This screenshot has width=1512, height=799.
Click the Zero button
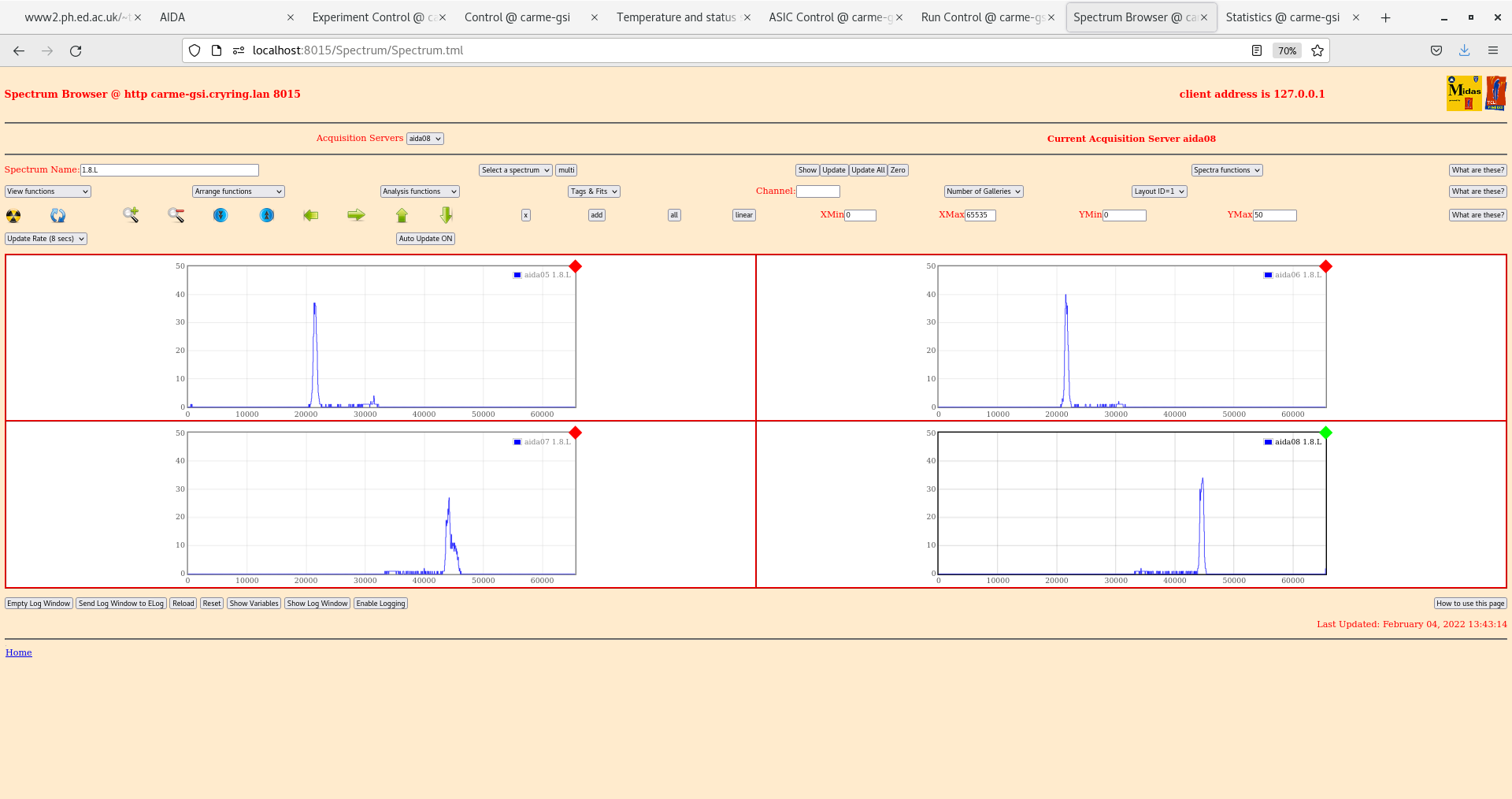coord(898,170)
